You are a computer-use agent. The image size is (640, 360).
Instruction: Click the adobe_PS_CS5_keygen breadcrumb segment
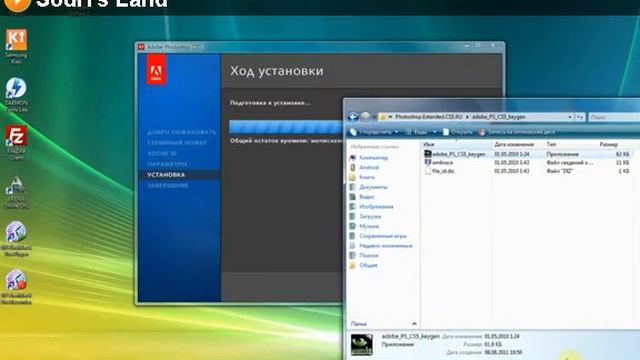[x=498, y=117]
